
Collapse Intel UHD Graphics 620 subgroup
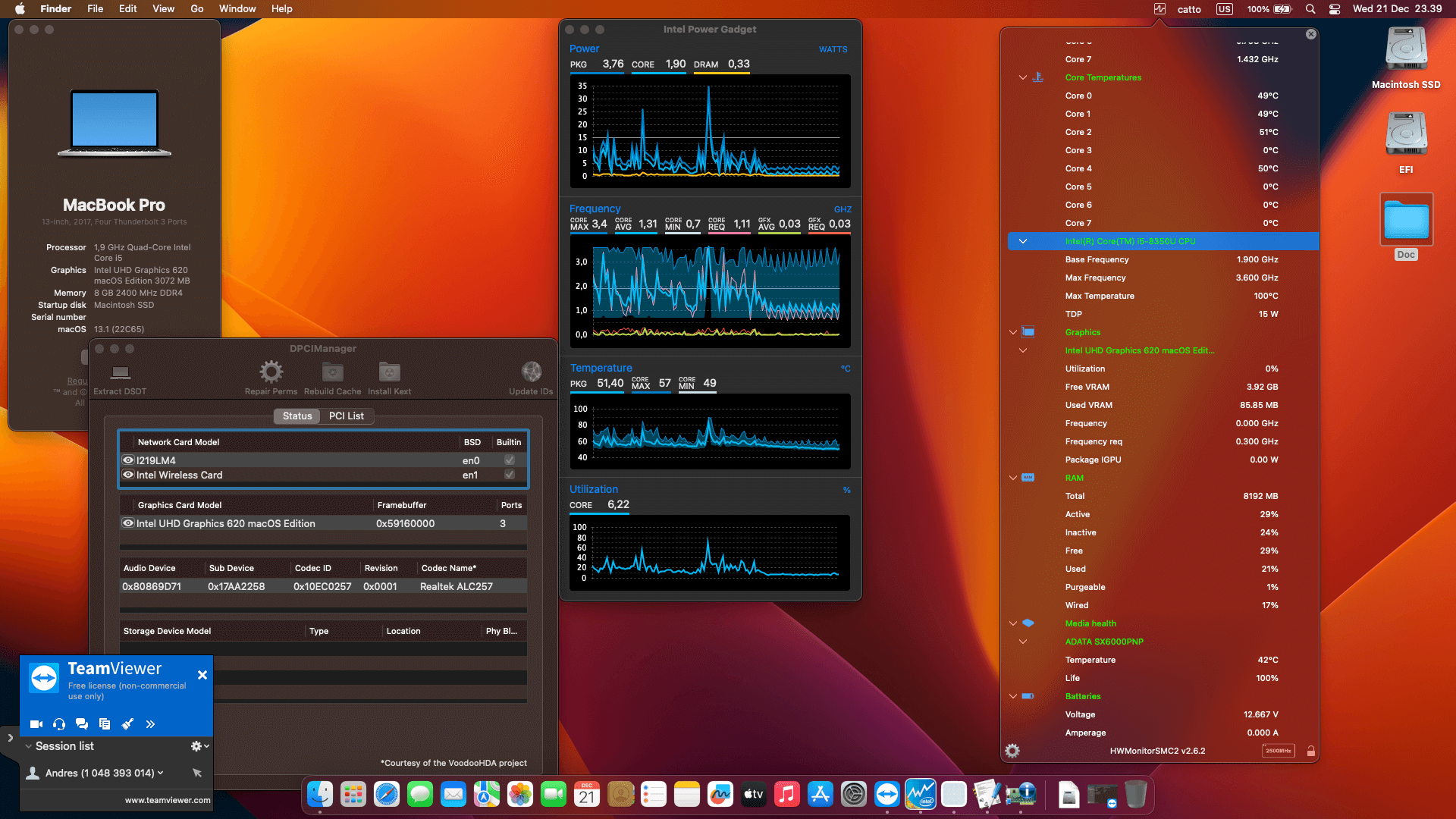click(x=1022, y=350)
